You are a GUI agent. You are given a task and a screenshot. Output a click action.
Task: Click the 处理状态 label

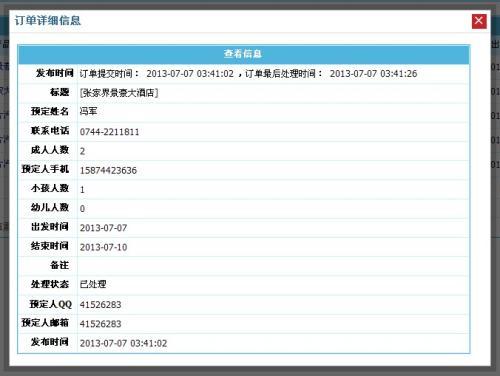[x=50, y=284]
